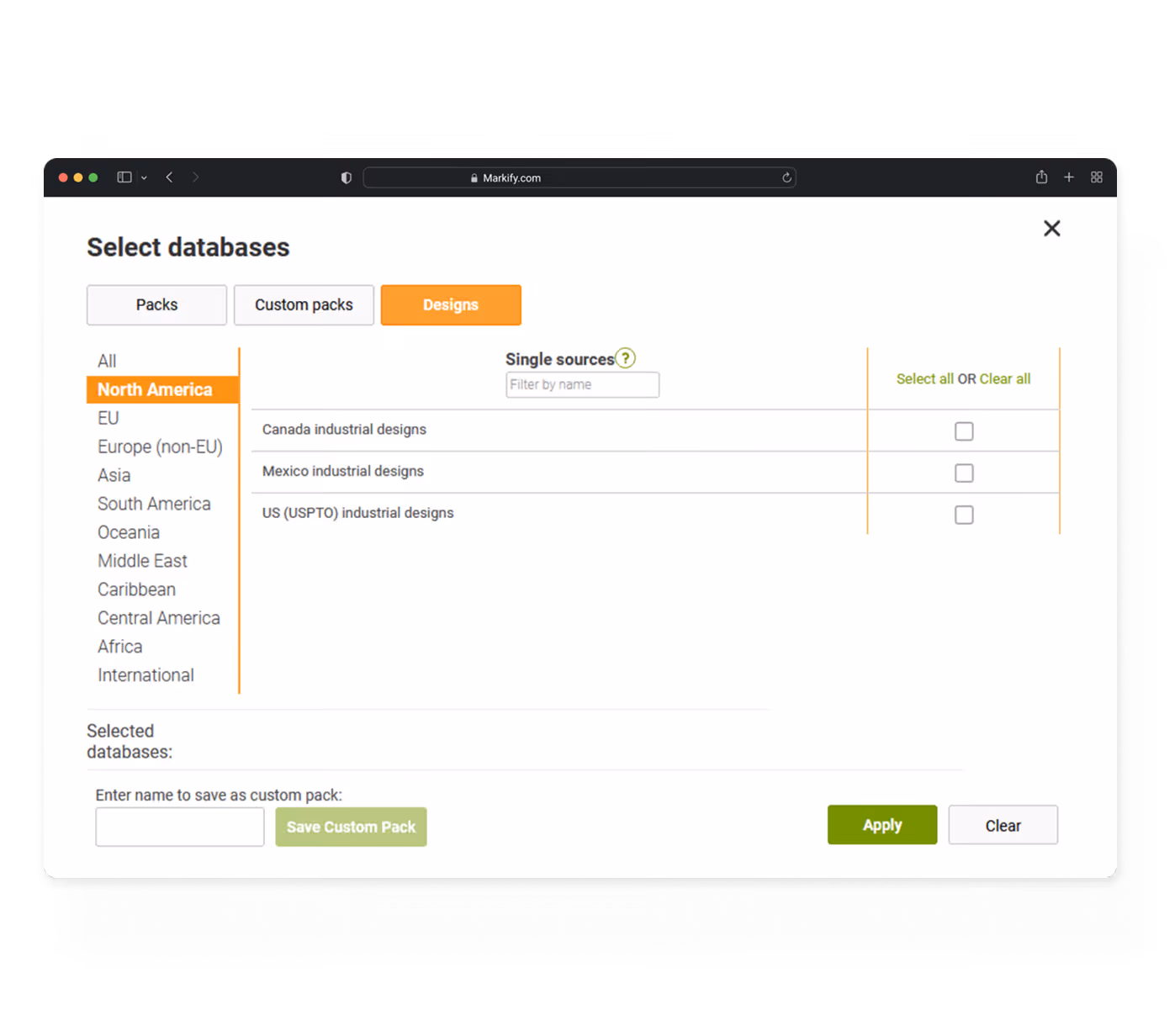Click the Mexico industrial designs row text
Image resolution: width=1175 pixels, height=1036 pixels.
343,472
